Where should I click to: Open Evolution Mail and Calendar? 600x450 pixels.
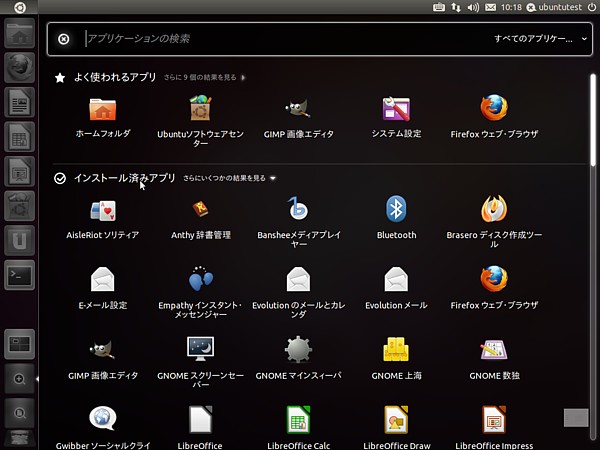(298, 279)
